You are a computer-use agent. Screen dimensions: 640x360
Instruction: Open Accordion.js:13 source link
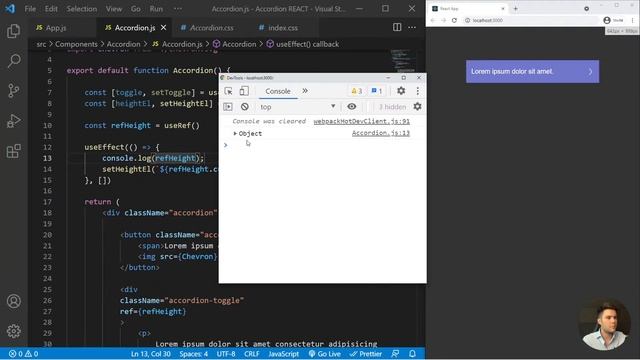click(x=381, y=133)
